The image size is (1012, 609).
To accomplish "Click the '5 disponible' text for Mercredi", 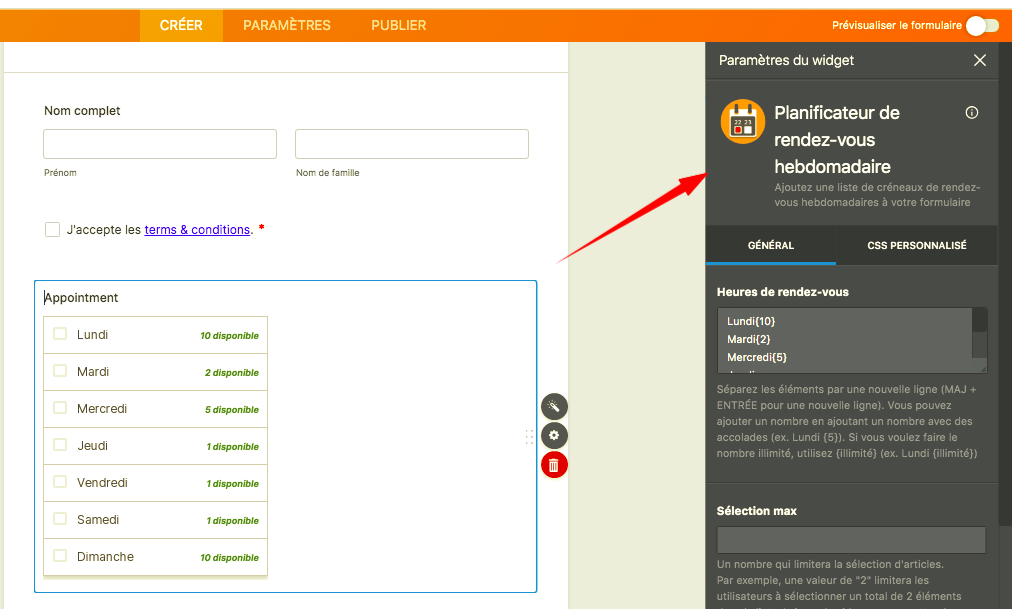I will coord(232,410).
